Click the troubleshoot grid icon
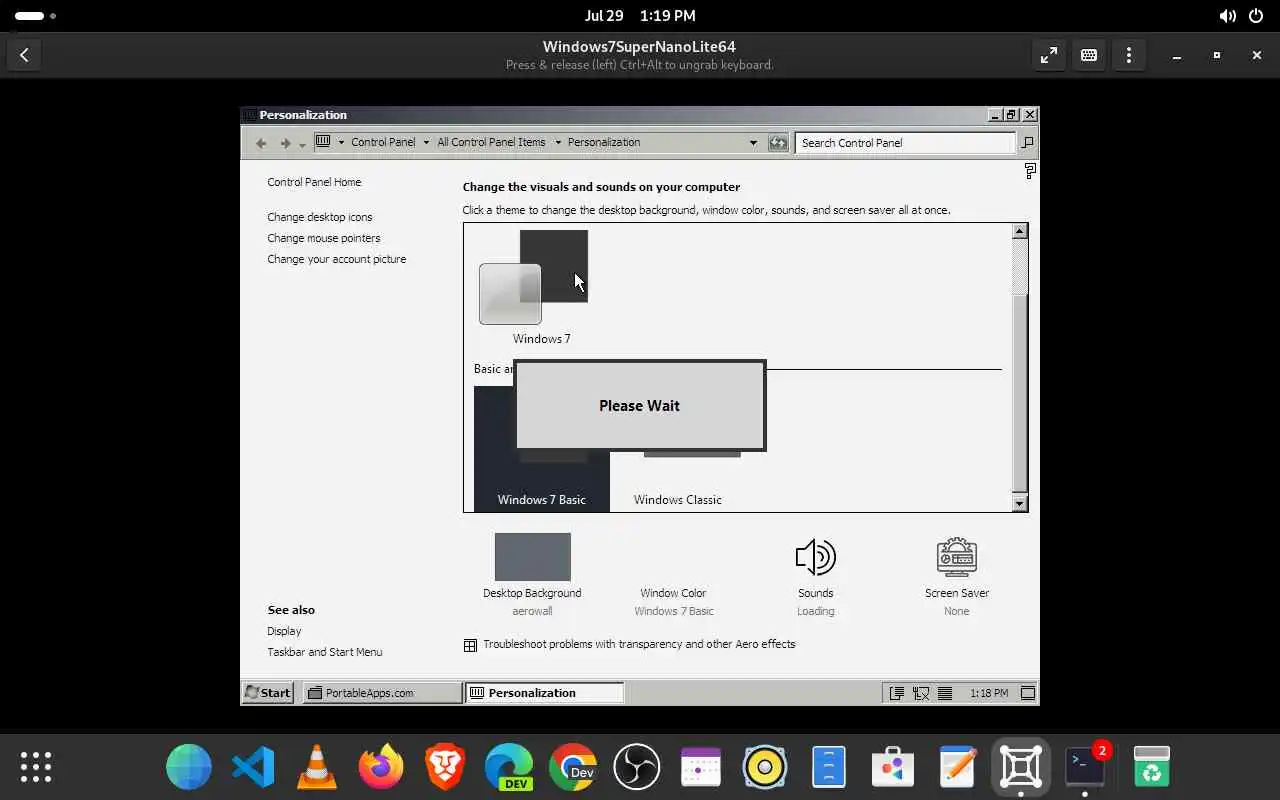This screenshot has height=800, width=1280. pos(470,645)
